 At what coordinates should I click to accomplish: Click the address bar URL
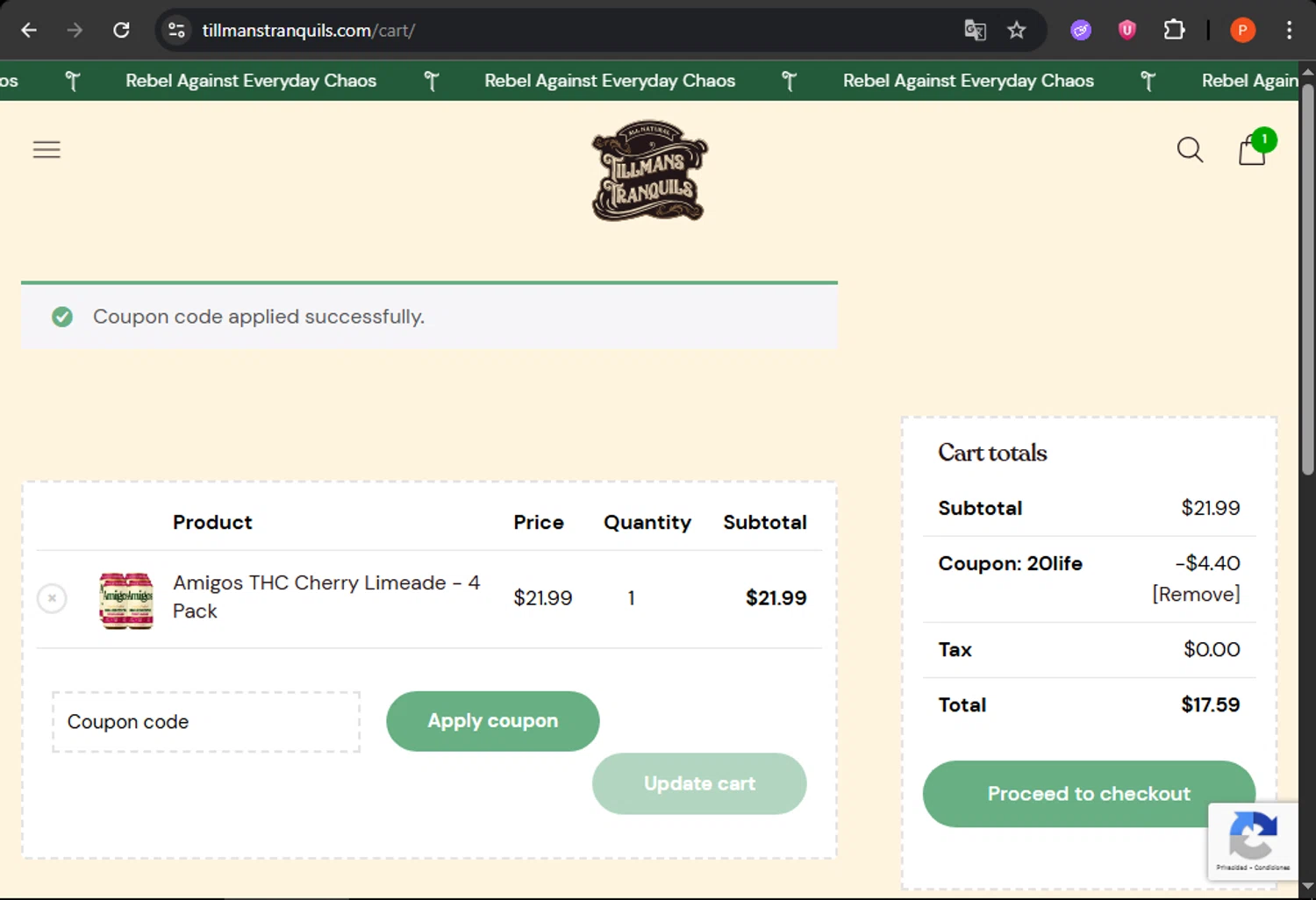pyautogui.click(x=309, y=30)
